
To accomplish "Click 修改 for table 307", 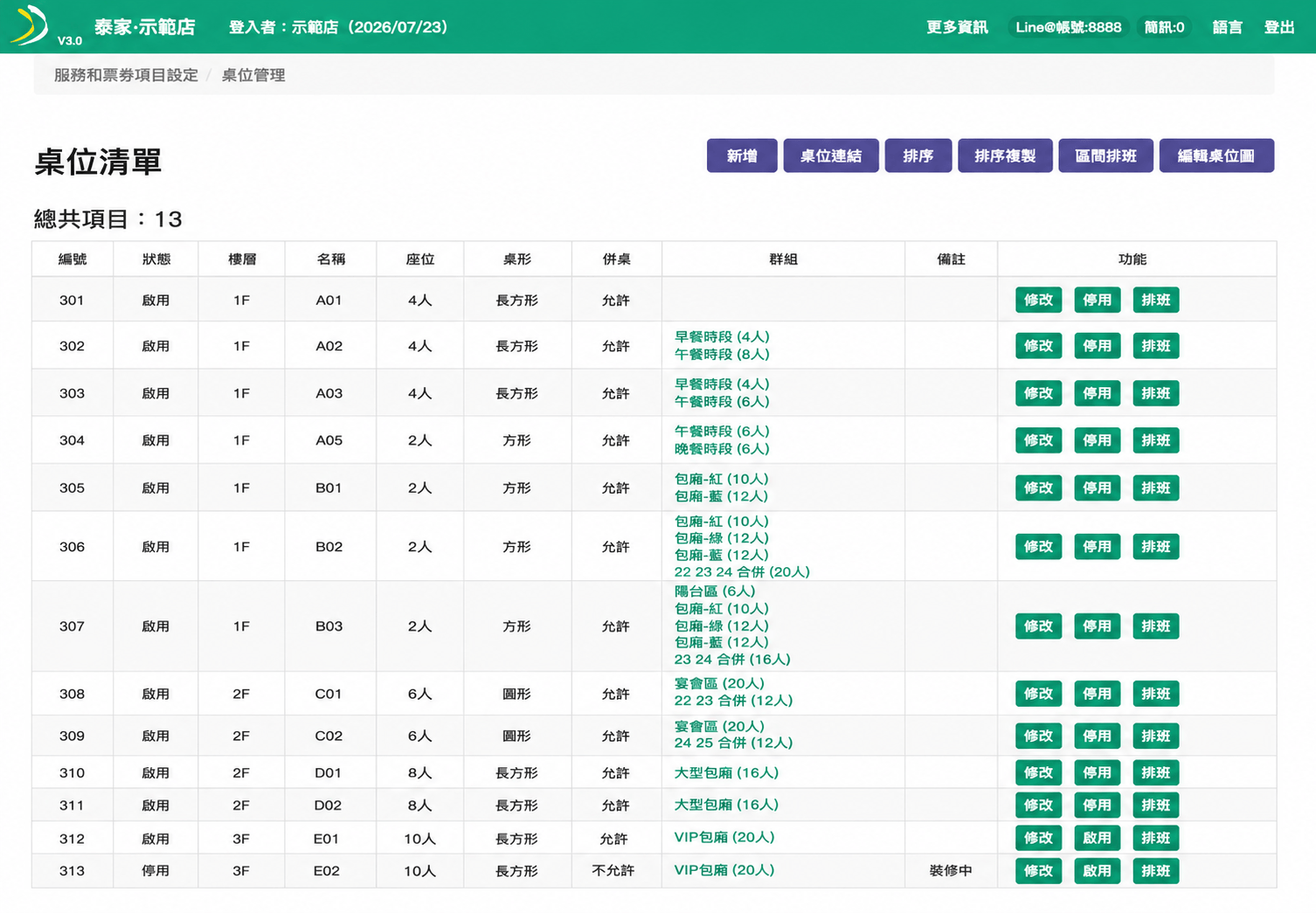I will [1038, 626].
